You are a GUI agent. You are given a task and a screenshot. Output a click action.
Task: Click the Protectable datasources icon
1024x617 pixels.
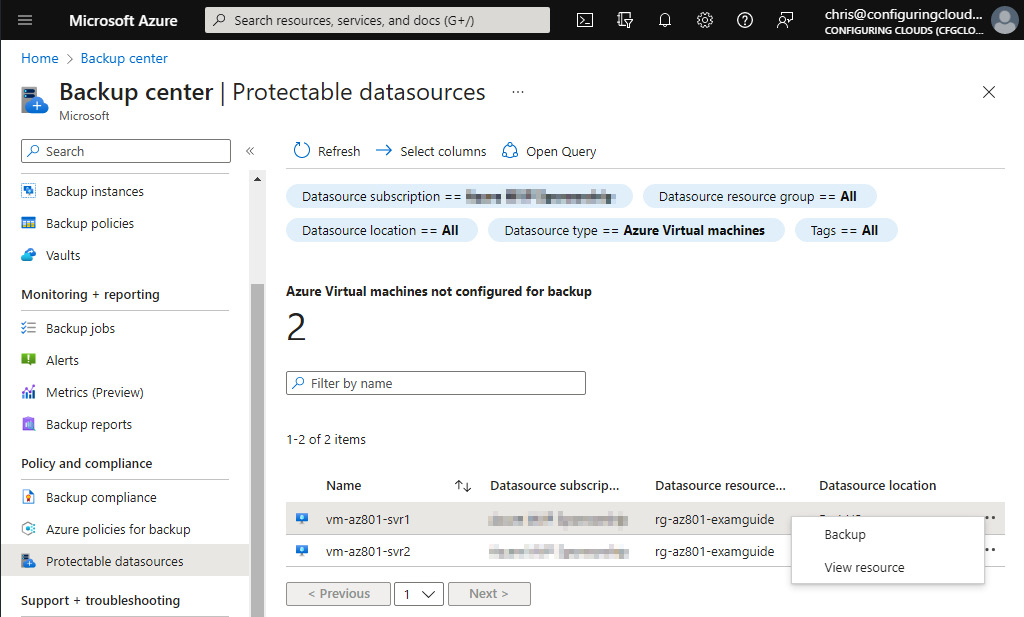(x=29, y=561)
